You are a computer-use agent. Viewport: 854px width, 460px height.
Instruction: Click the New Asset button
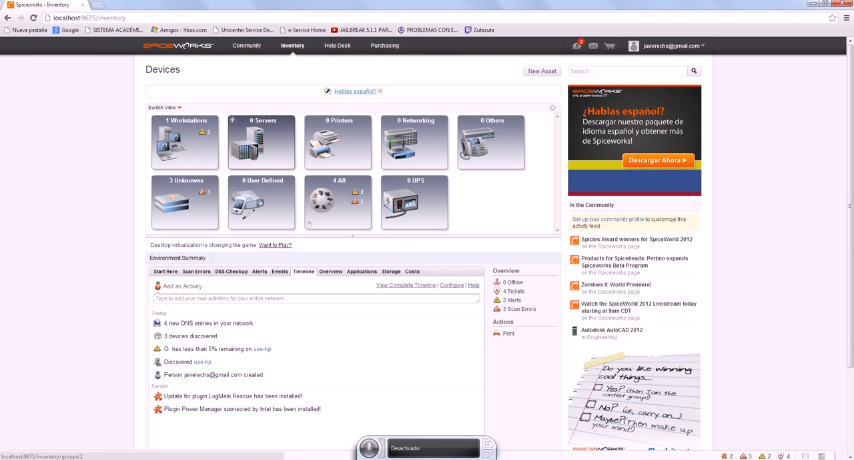point(542,71)
